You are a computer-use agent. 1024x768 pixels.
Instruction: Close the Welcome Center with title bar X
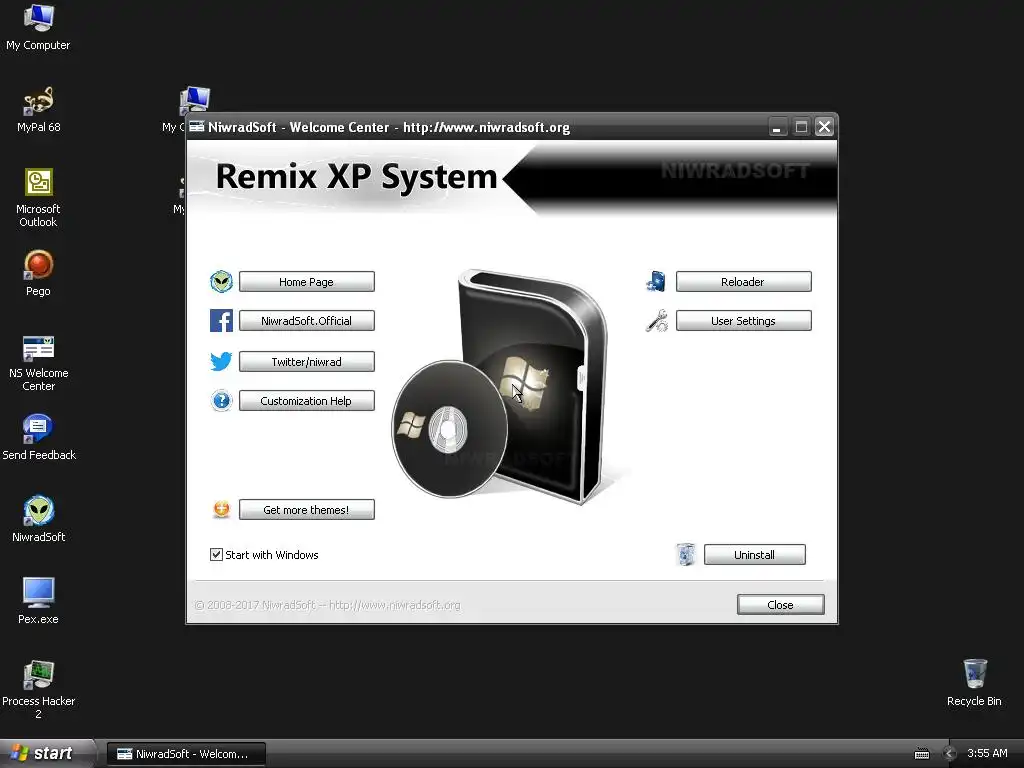(825, 127)
